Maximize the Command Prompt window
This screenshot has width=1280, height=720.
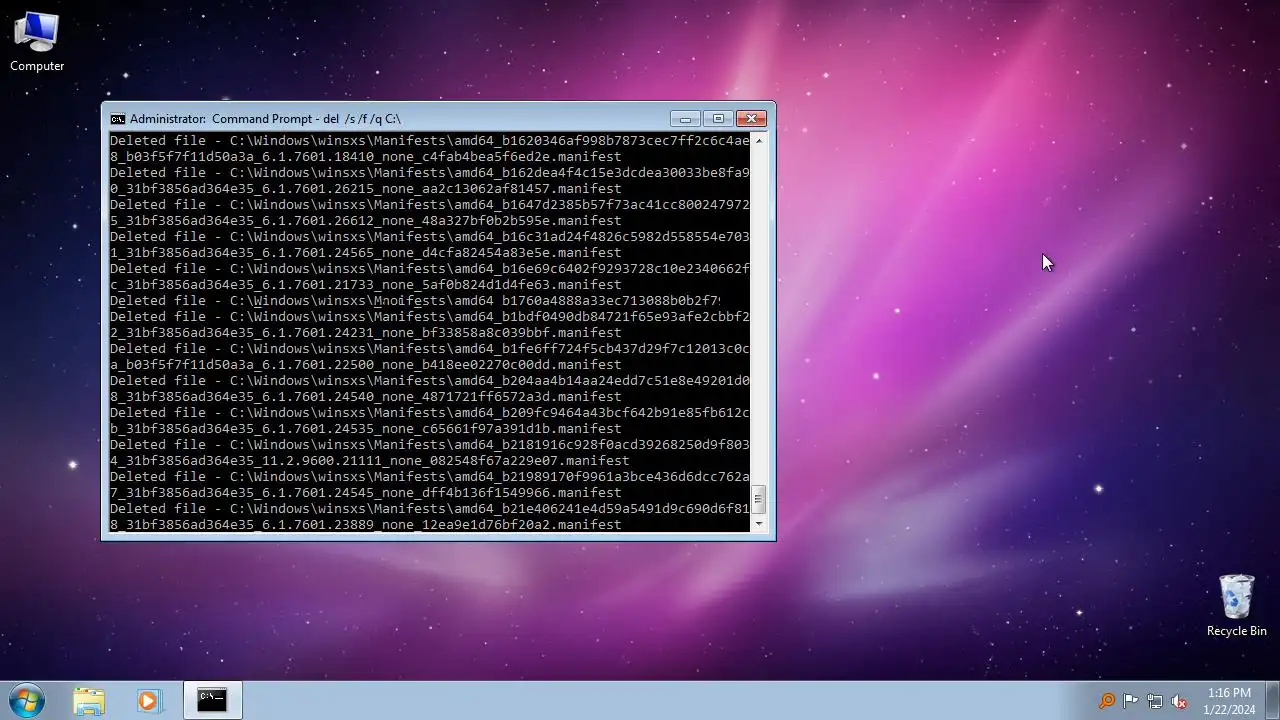(718, 118)
